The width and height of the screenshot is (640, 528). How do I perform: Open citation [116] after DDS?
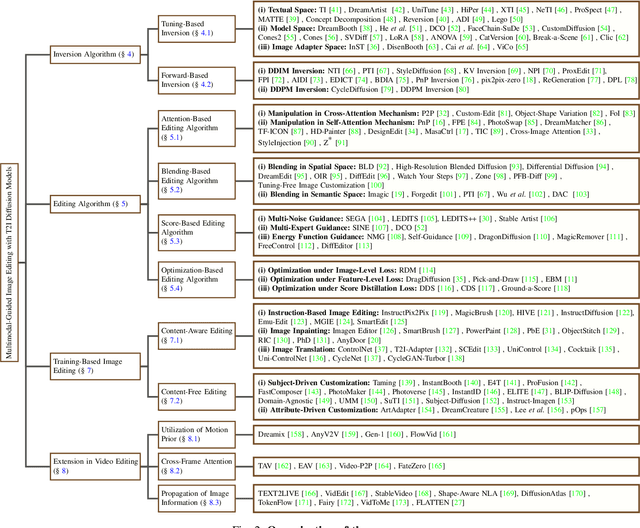coord(445,288)
